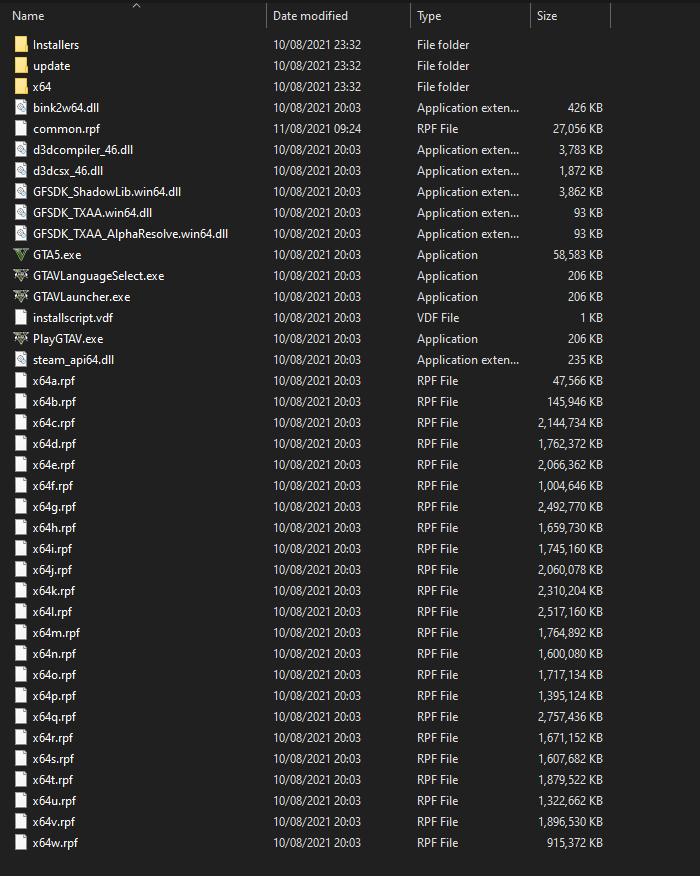
Task: Select the d3dcompiler_46.dll file name
Action: click(83, 150)
